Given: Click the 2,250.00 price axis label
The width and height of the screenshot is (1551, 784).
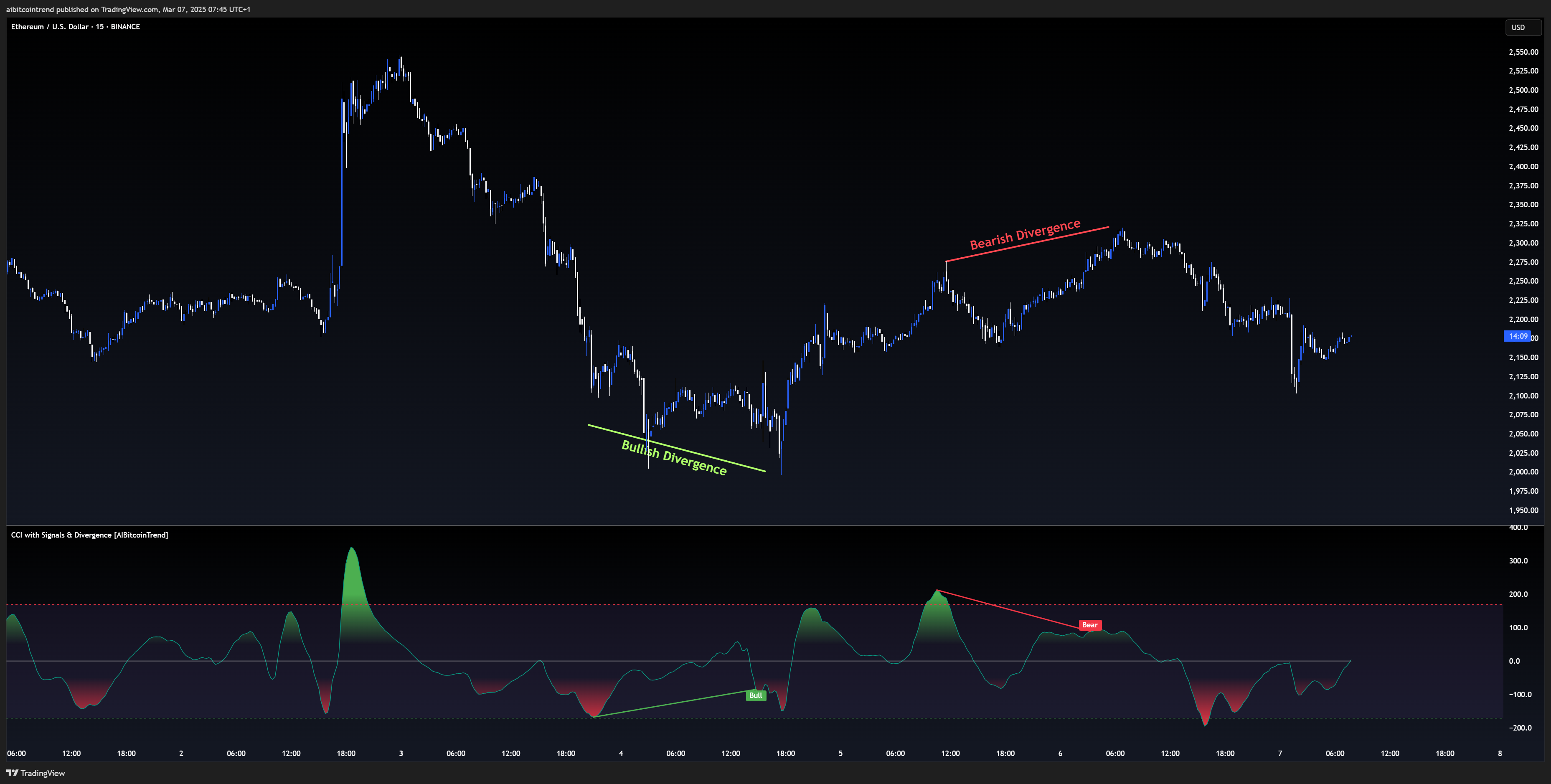Looking at the screenshot, I should pos(1523,281).
